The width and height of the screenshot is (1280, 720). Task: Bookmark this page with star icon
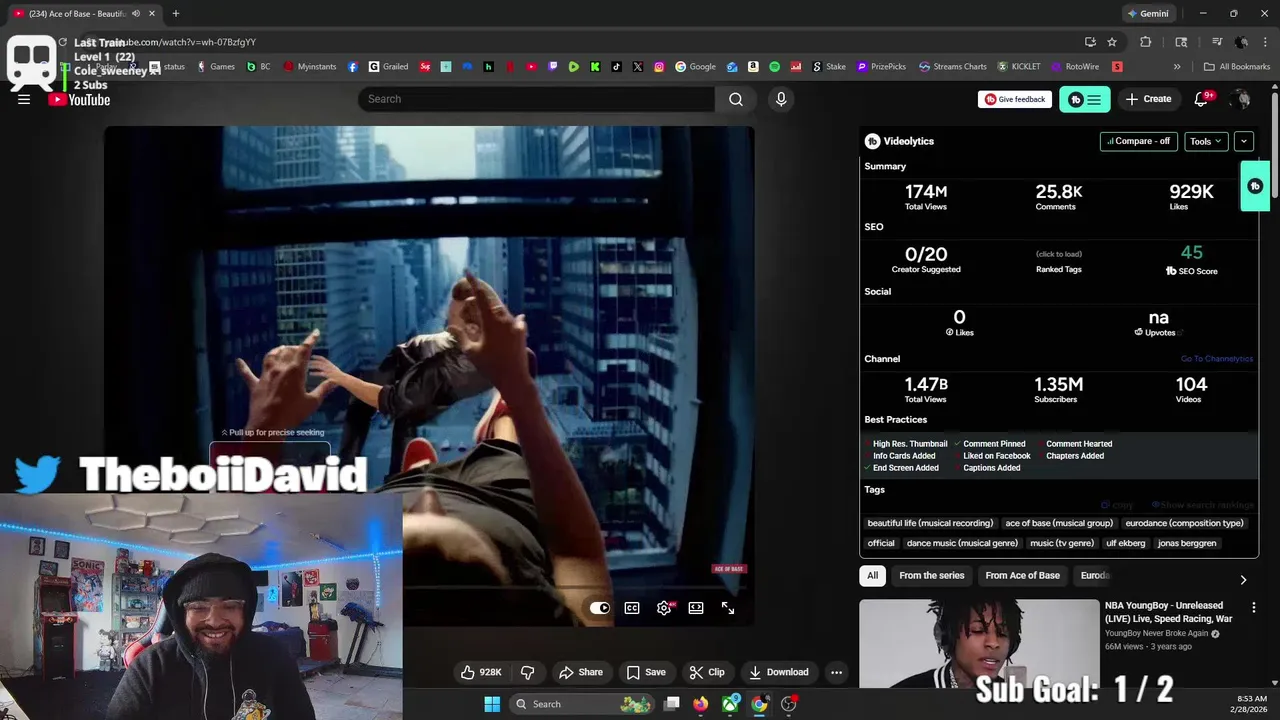(1112, 42)
